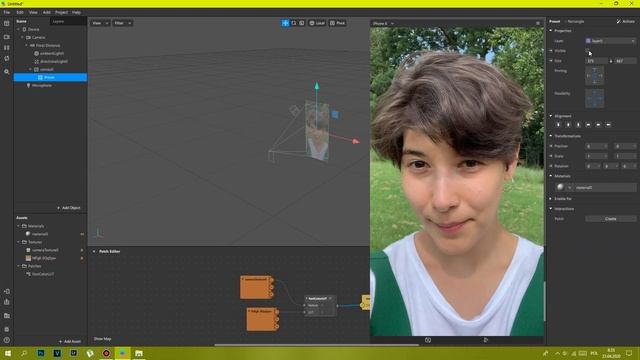Open the File menu

(7, 12)
